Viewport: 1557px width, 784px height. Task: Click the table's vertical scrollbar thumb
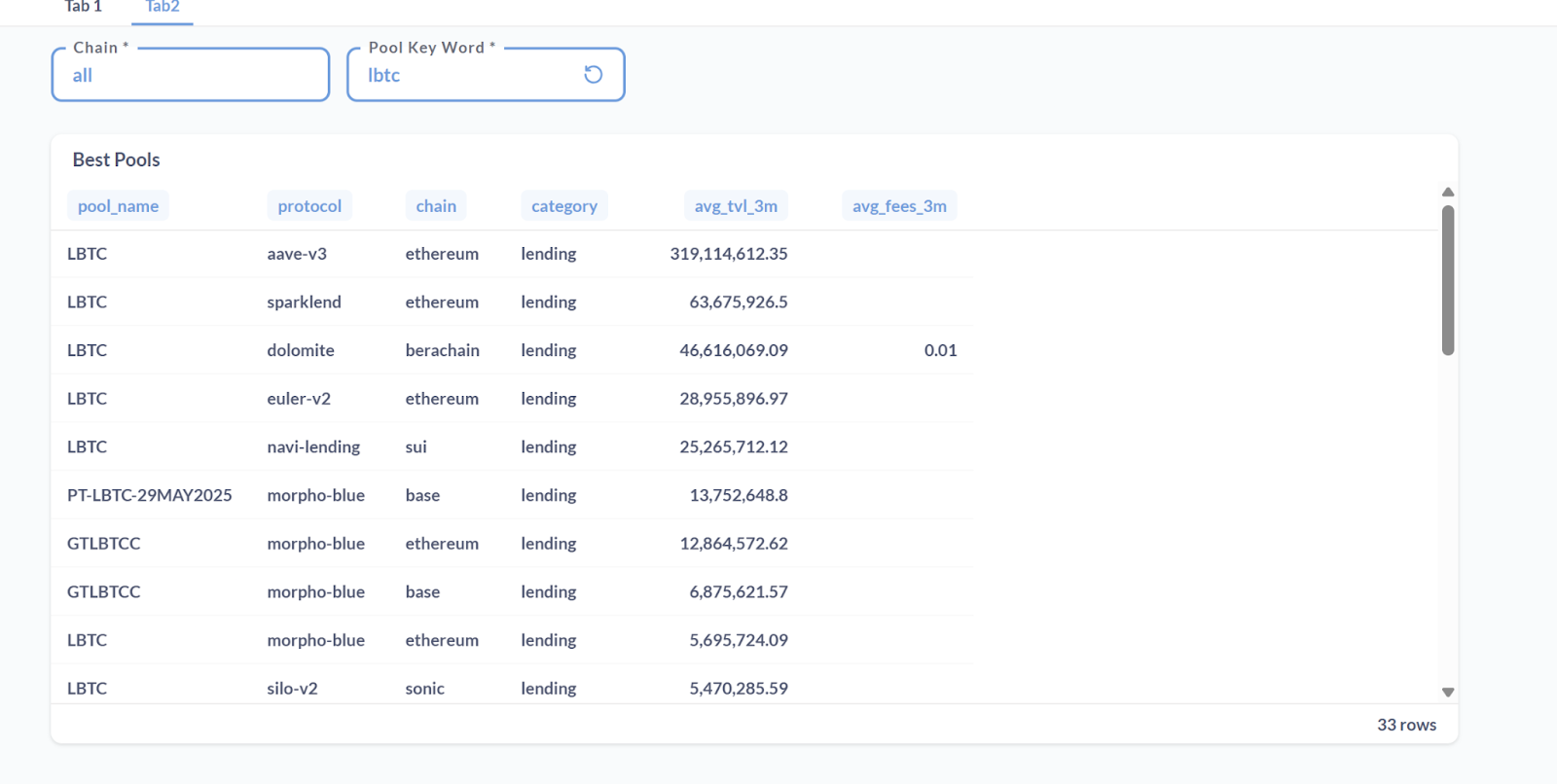pos(1448,280)
